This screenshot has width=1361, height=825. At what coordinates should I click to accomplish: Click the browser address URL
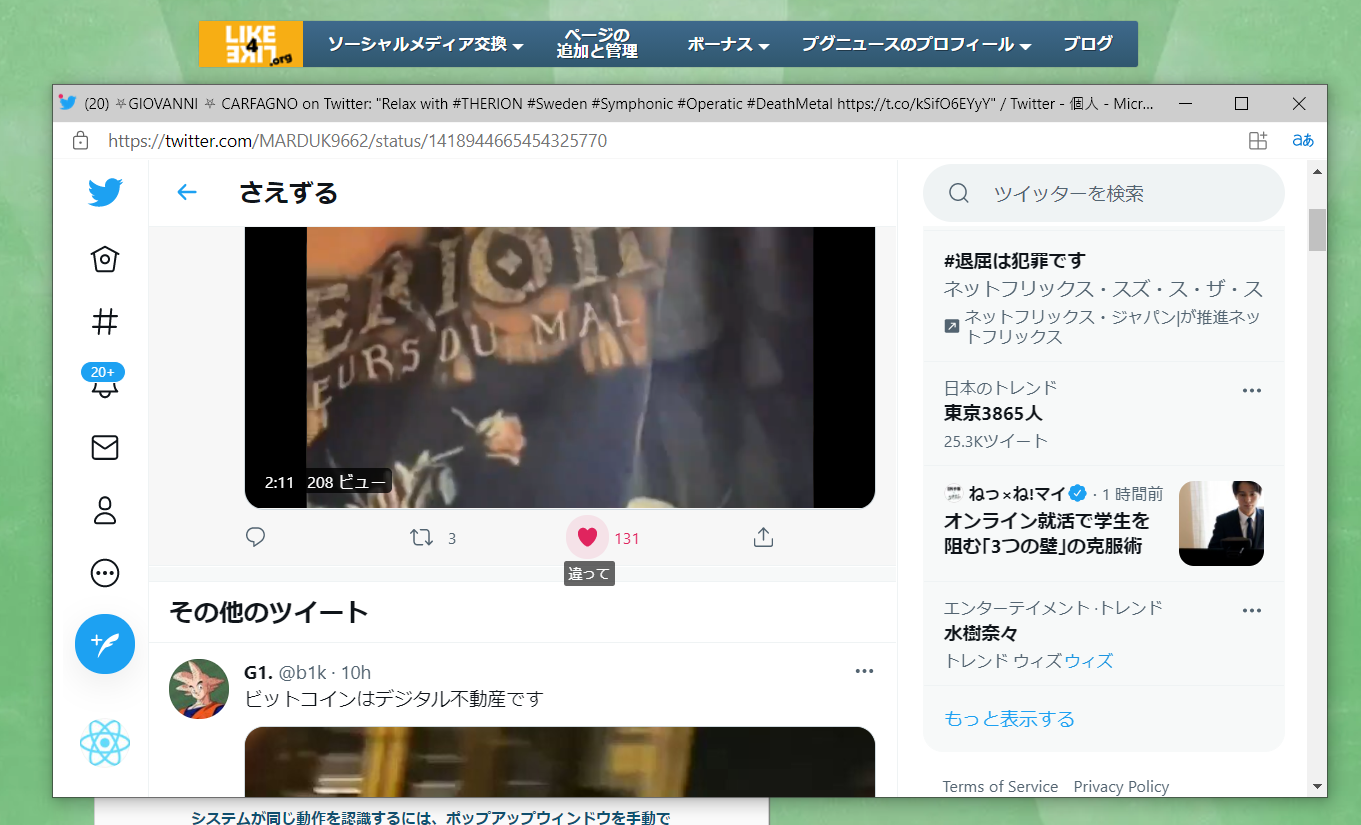(357, 141)
